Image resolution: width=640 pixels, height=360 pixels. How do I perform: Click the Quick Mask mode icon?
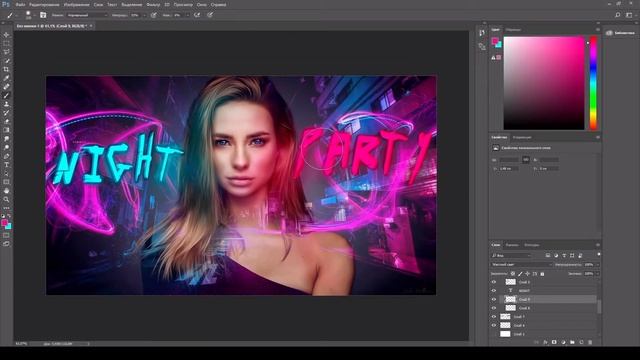click(x=6, y=235)
